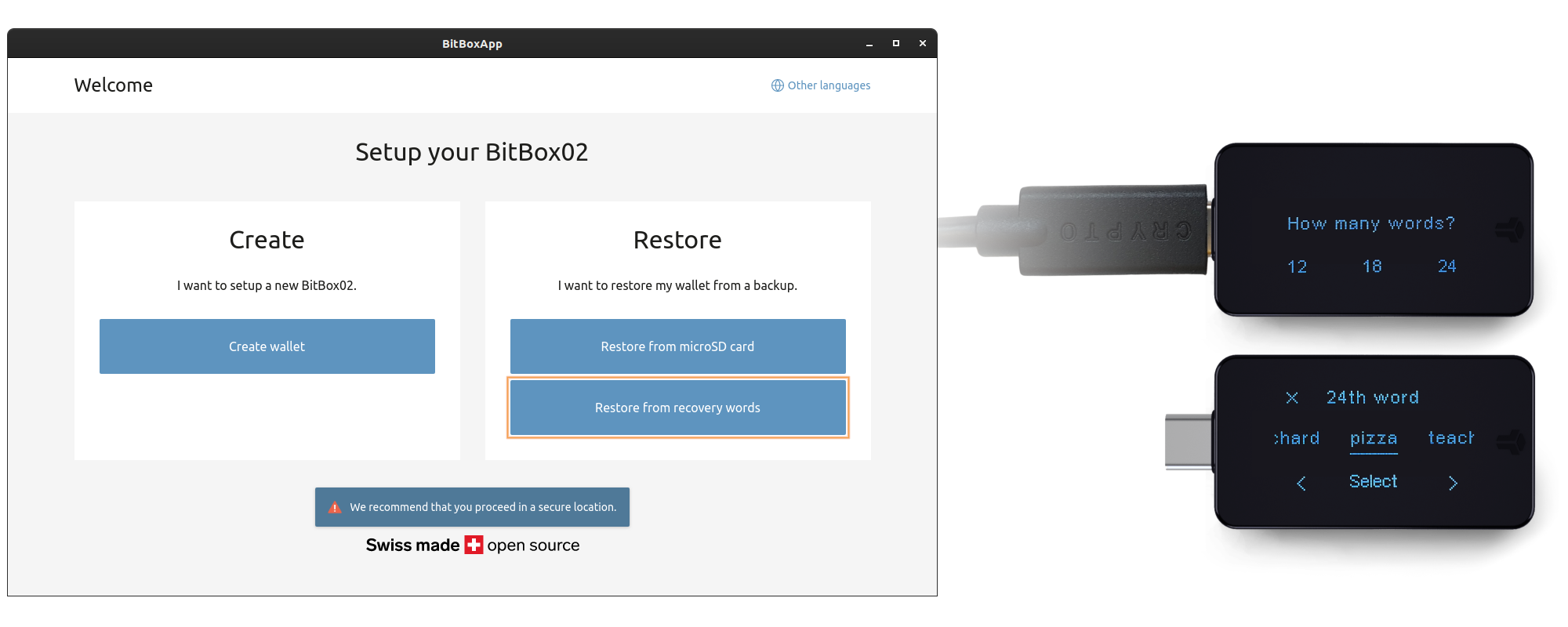
Task: Click the warning triangle icon in the banner
Action: click(335, 507)
